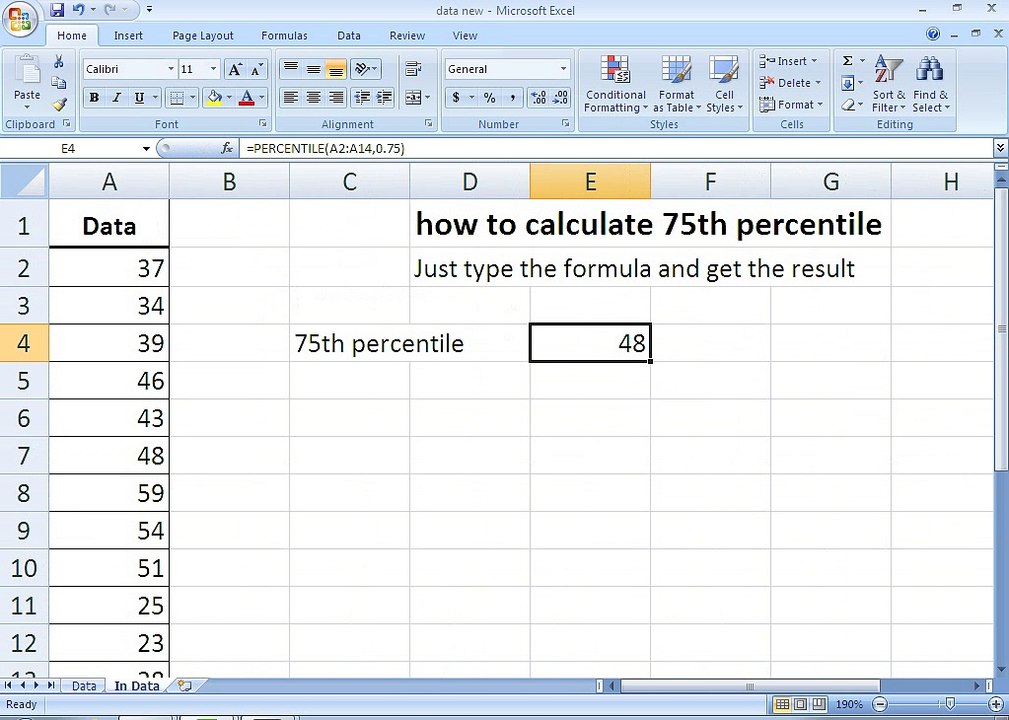The image size is (1009, 720).
Task: Apply Comma Style format
Action: coord(512,98)
